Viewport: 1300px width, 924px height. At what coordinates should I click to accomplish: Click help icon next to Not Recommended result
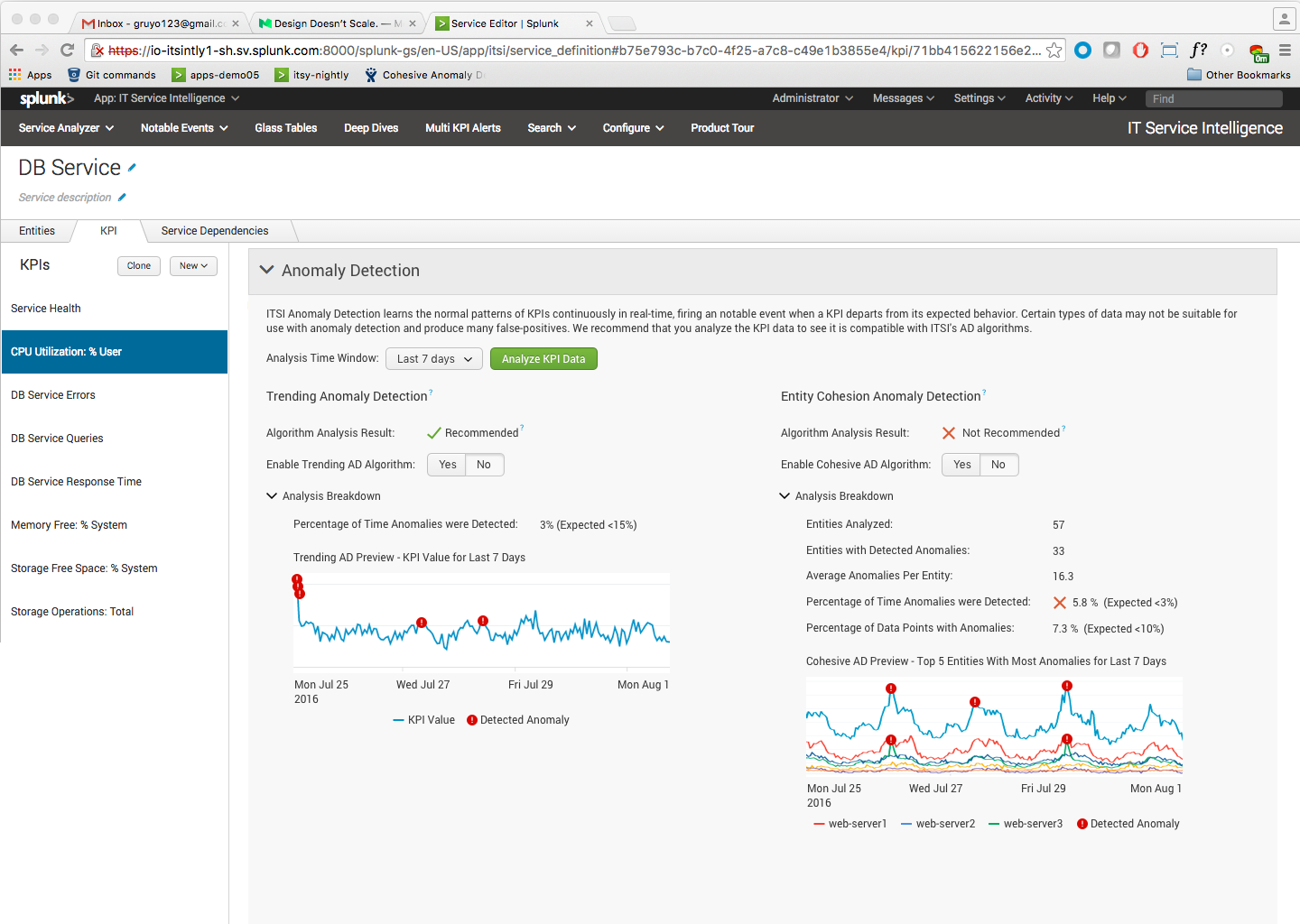1063,428
